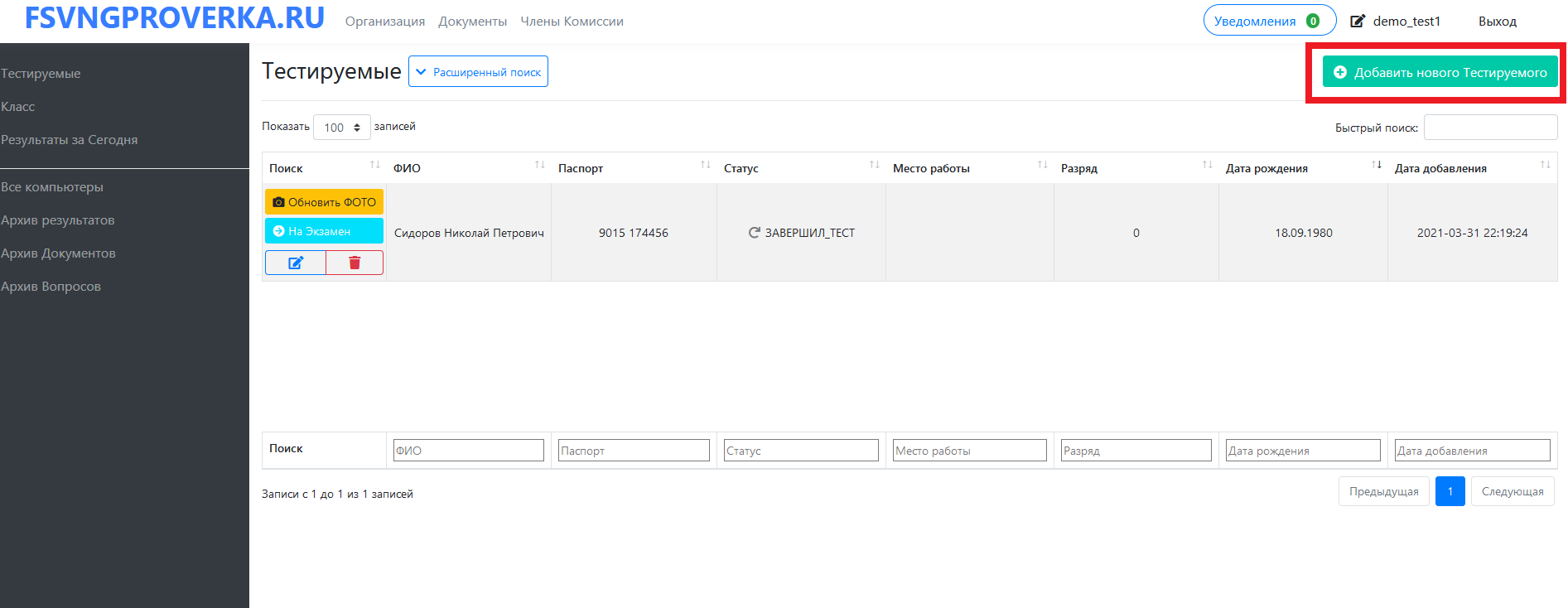Click Добавить нового Тестируемого button
This screenshot has width=1568, height=608.
1440,73
